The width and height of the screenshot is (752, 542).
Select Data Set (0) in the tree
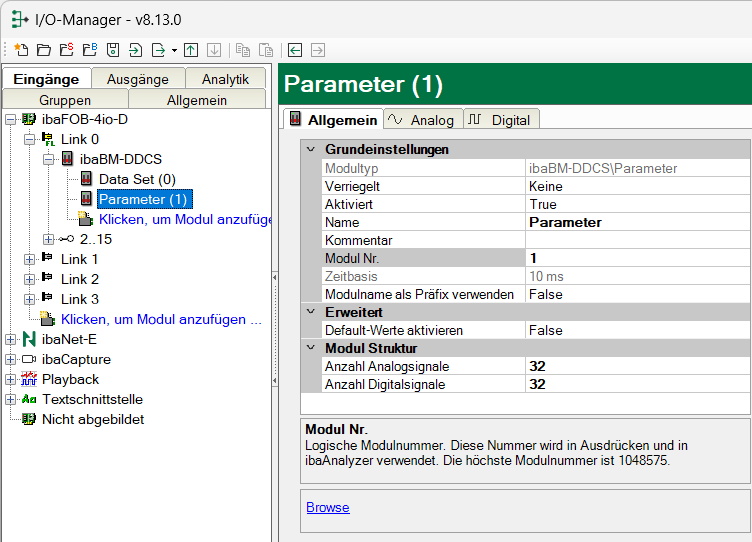click(137, 179)
